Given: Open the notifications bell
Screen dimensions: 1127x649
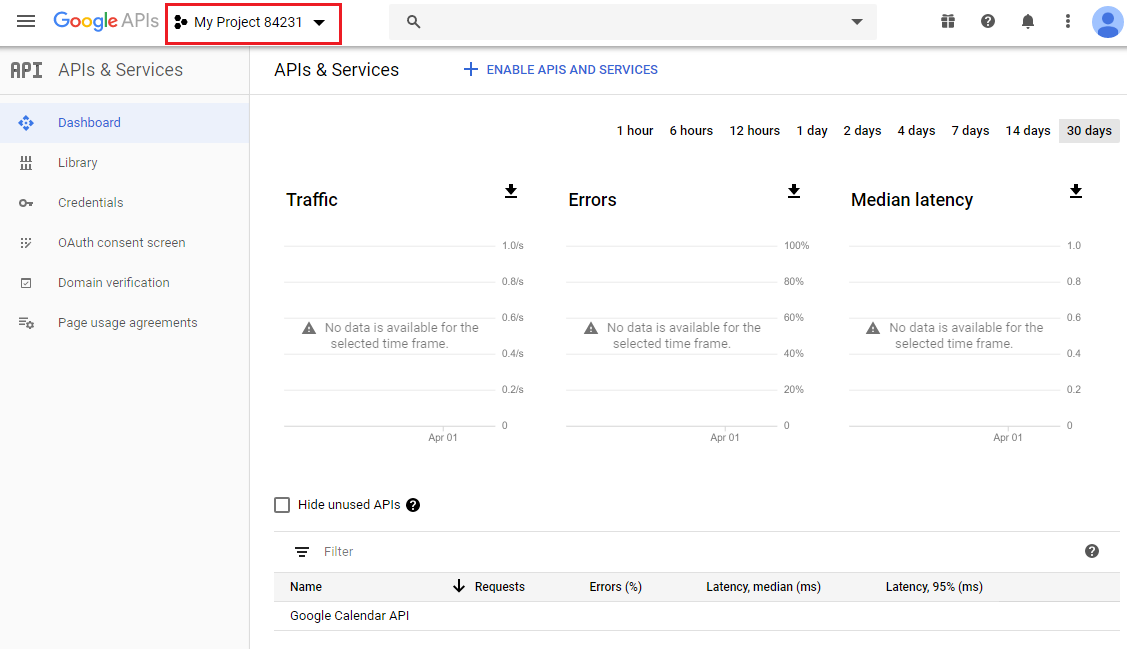Looking at the screenshot, I should click(x=1028, y=22).
